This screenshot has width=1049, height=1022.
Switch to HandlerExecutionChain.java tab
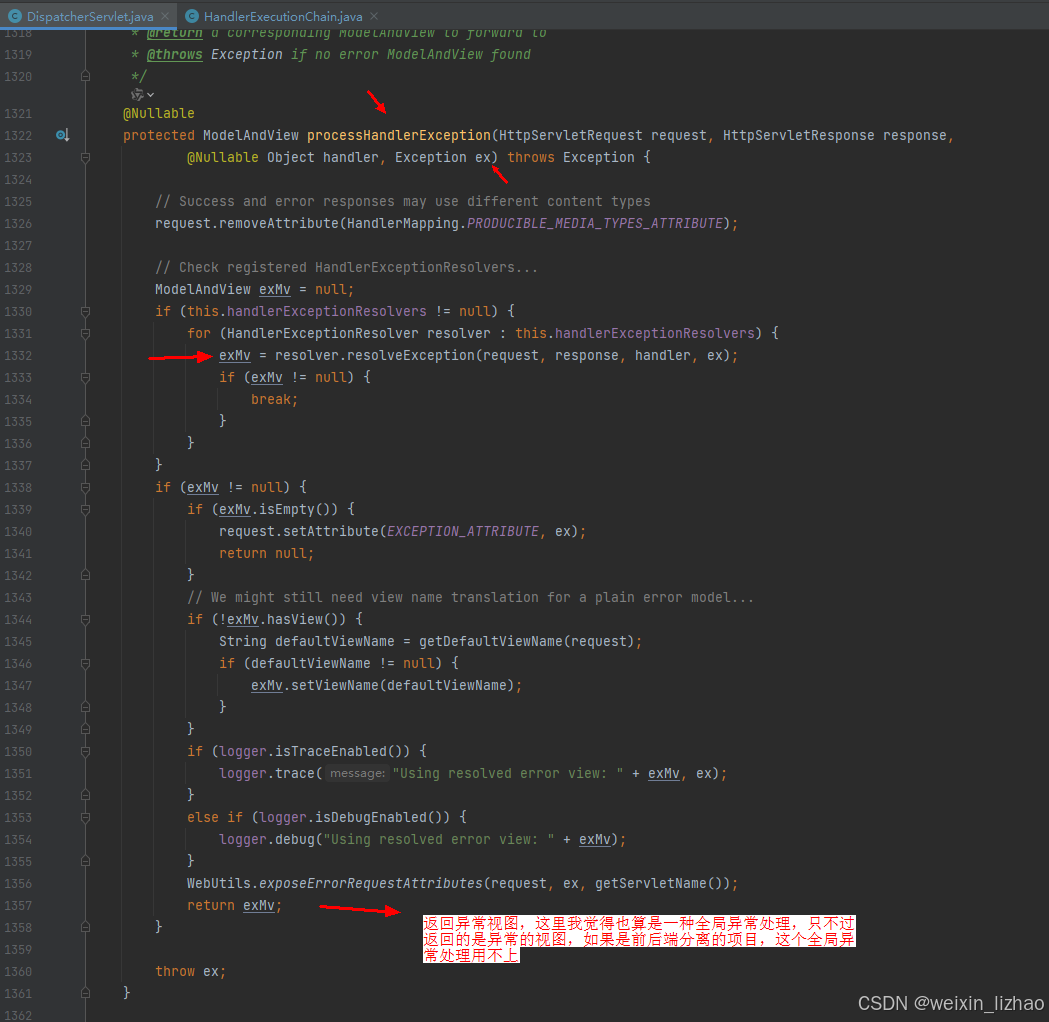[283, 16]
